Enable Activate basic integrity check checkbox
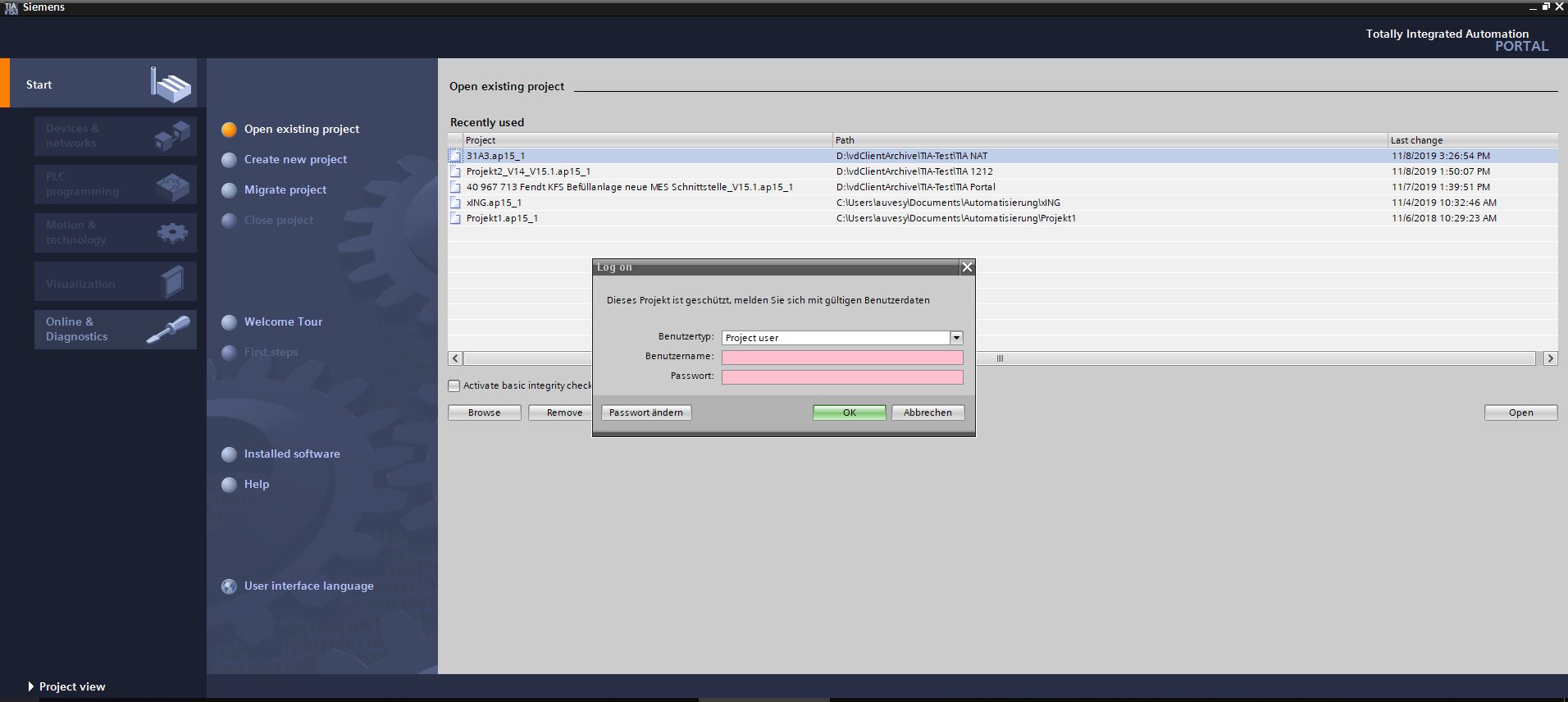Image resolution: width=1568 pixels, height=702 pixels. point(454,385)
